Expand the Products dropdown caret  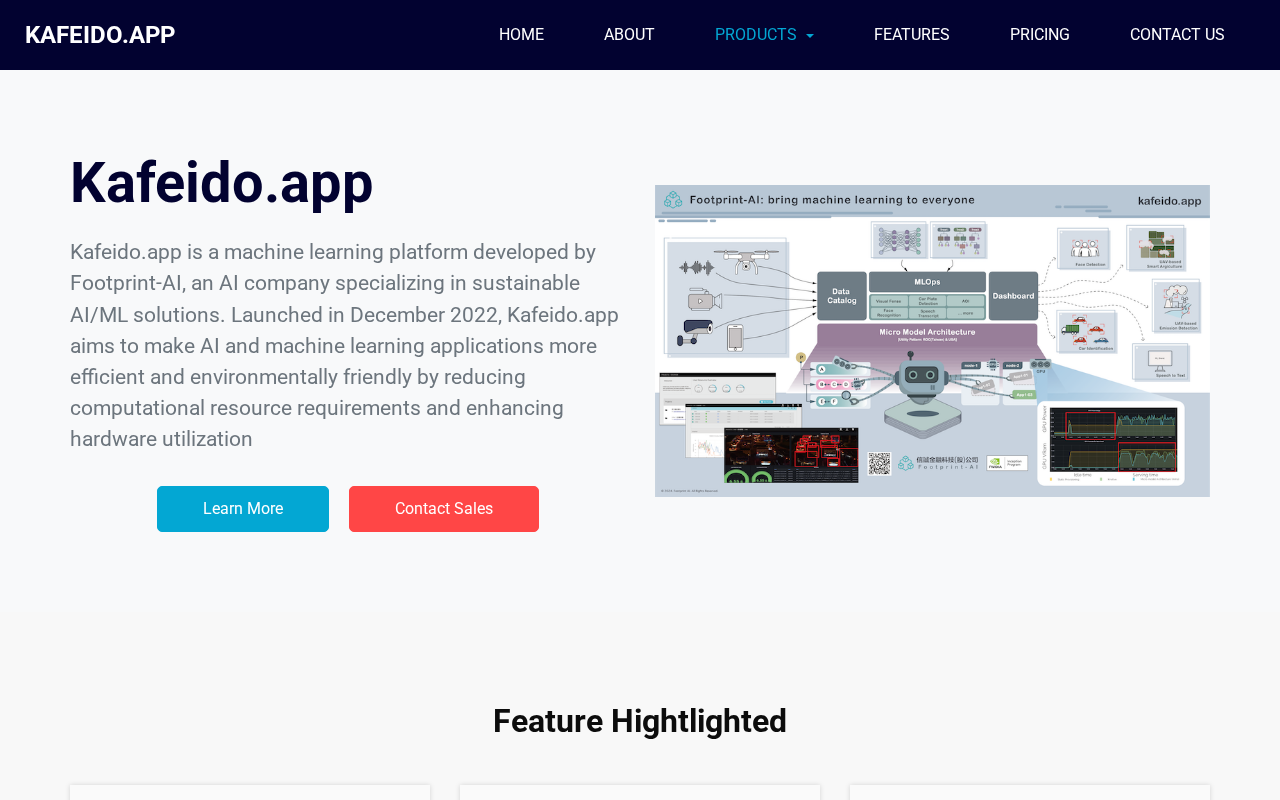810,36
